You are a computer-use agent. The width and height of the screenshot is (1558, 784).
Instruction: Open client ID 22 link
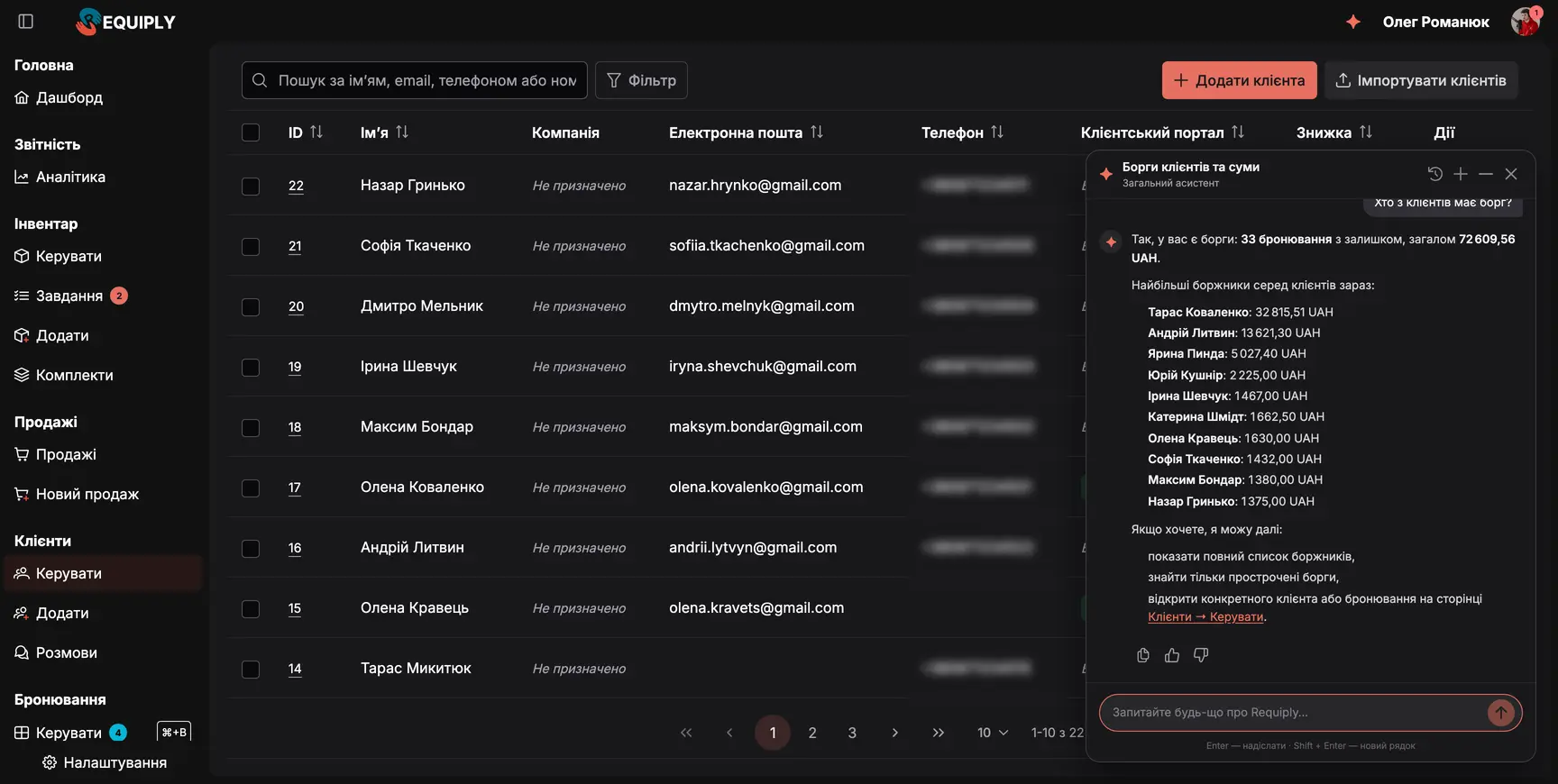[x=296, y=186]
